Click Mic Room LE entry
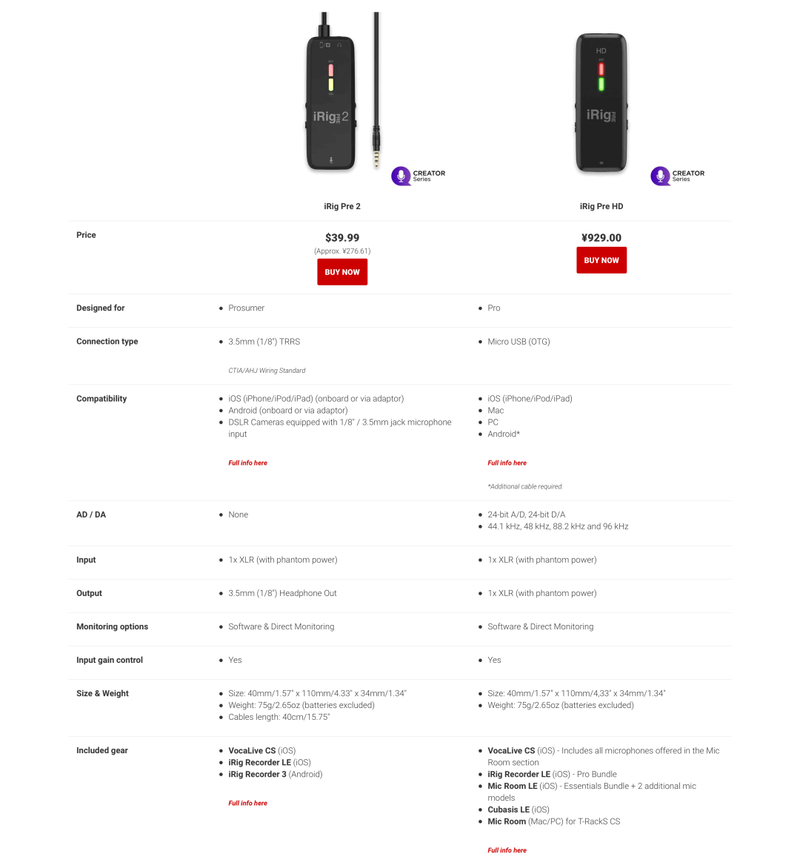The width and height of the screenshot is (800, 857). click(512, 786)
